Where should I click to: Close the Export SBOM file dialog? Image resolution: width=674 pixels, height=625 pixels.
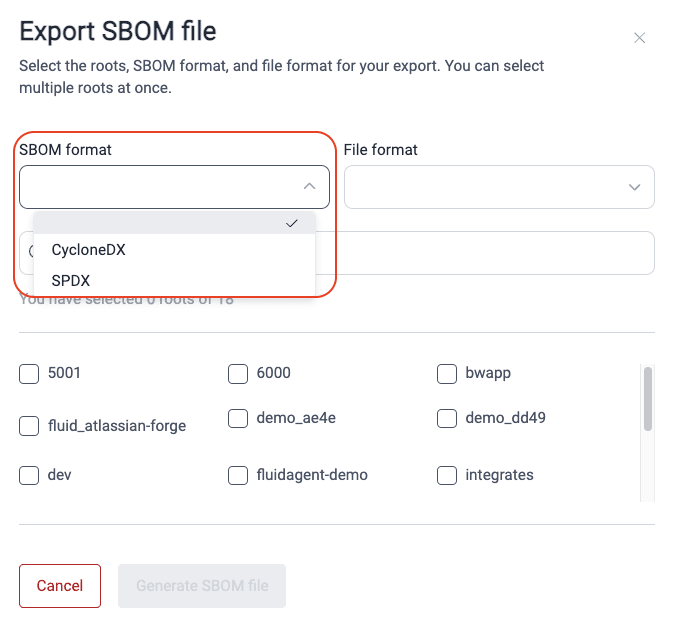[639, 38]
